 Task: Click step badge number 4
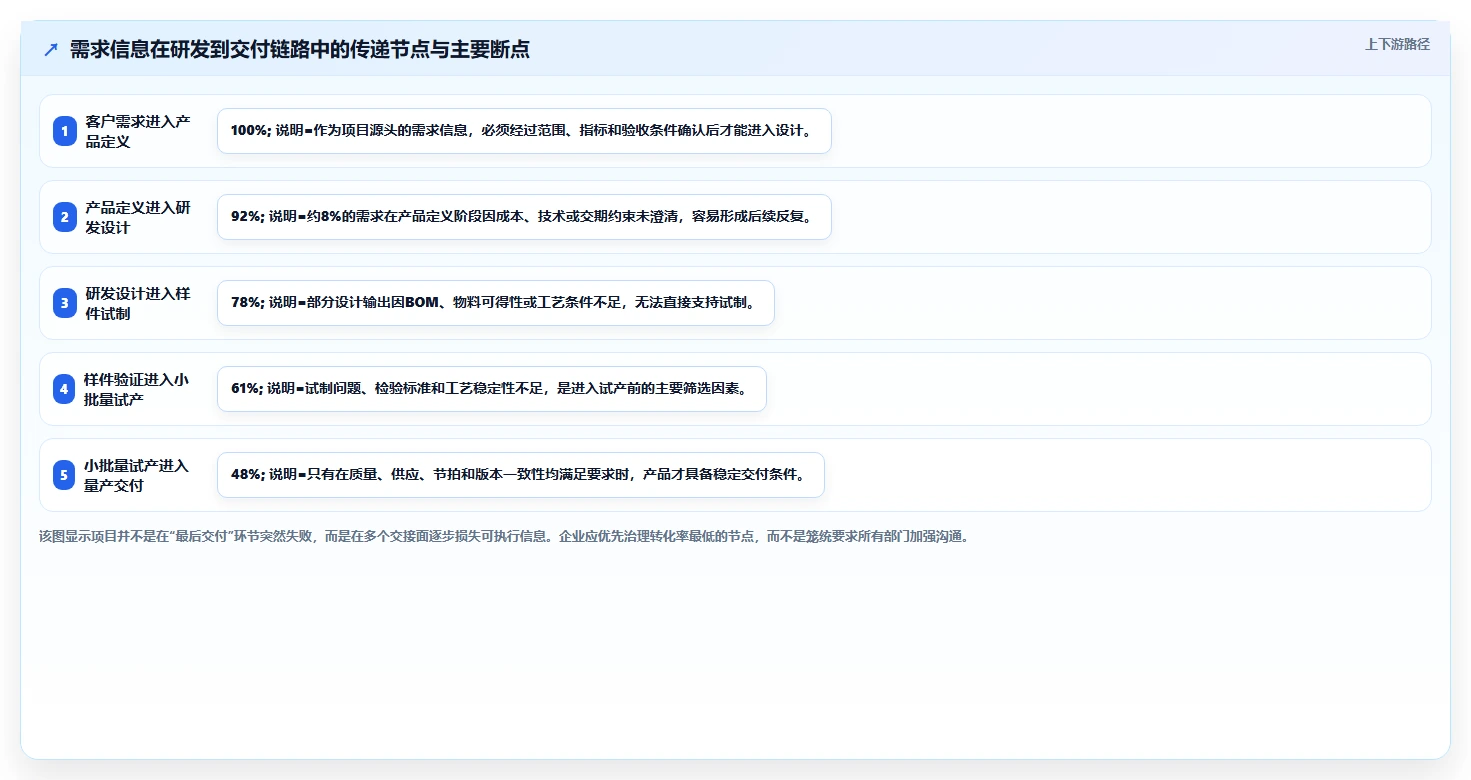[65, 389]
